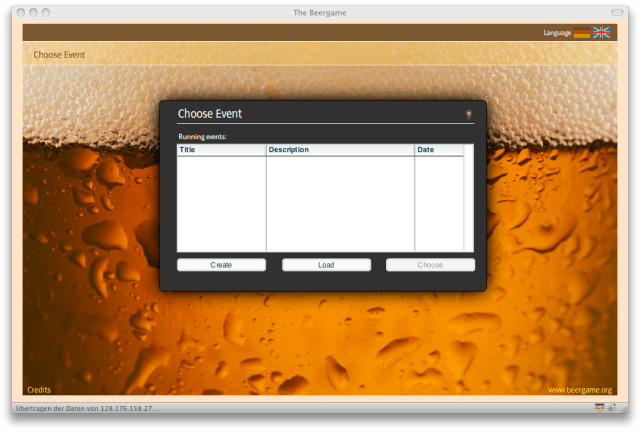Switch language to German via flag
The width and height of the screenshot is (640, 431).
point(582,33)
